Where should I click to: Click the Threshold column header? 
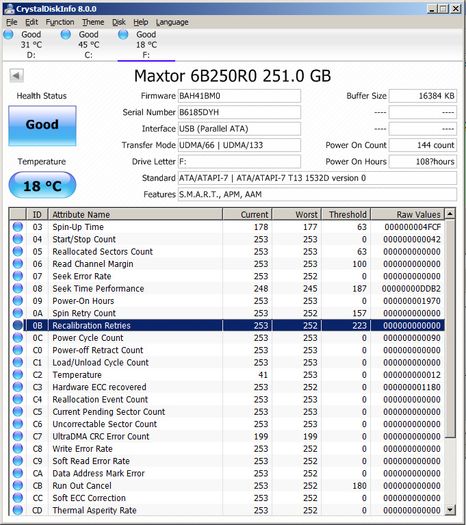(346, 214)
